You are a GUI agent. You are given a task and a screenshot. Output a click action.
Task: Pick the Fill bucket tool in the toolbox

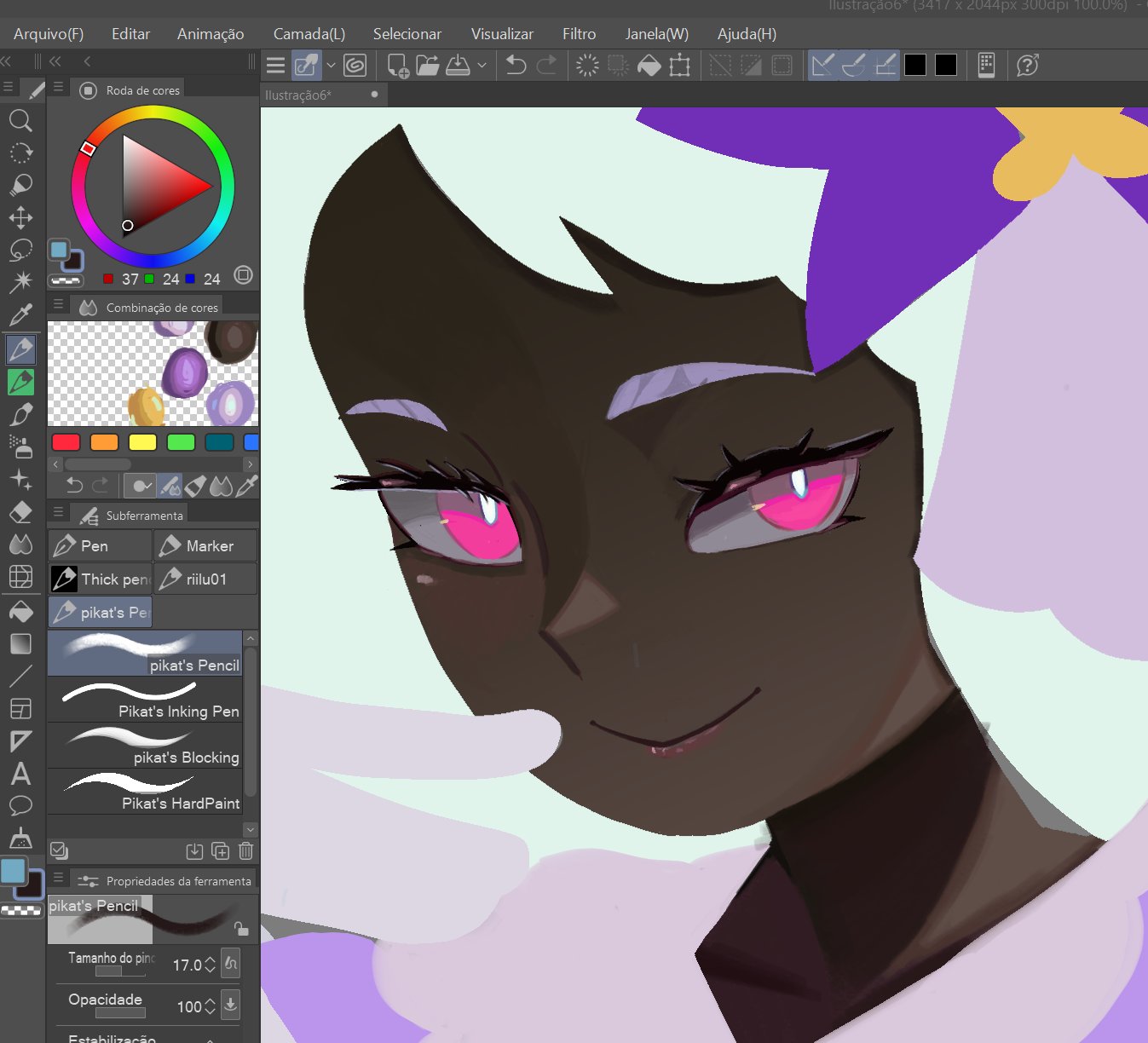[20, 611]
